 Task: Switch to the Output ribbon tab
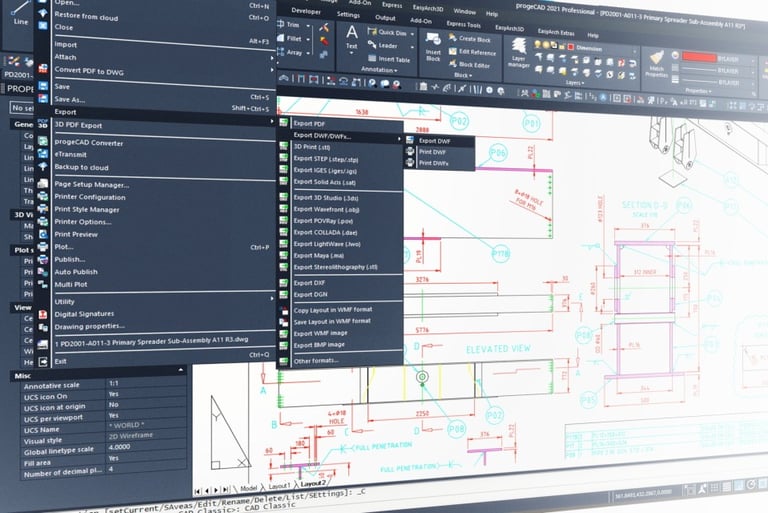[x=385, y=18]
